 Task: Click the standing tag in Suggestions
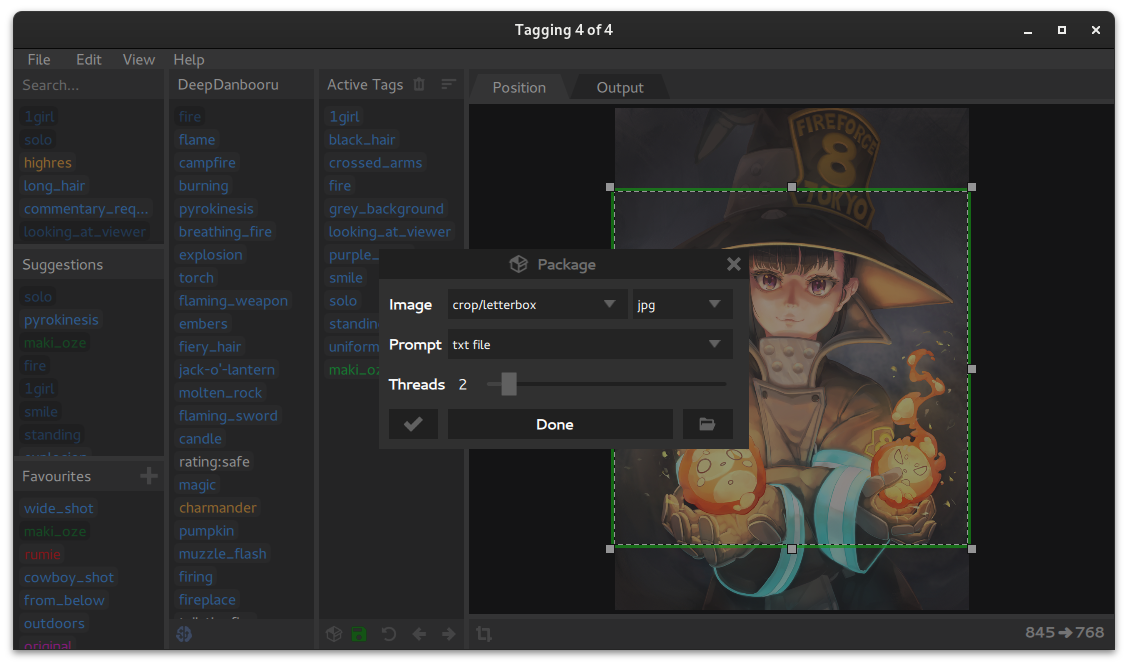pos(52,434)
